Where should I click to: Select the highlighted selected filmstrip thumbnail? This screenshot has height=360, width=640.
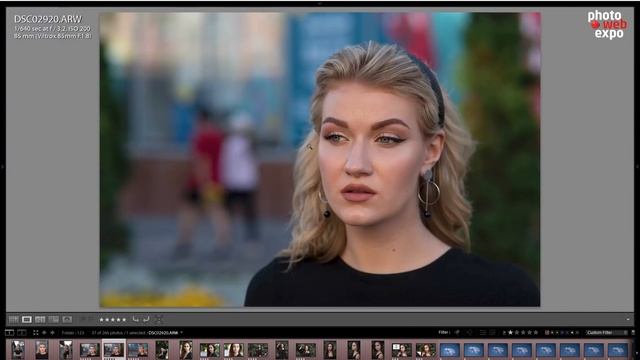coord(114,350)
